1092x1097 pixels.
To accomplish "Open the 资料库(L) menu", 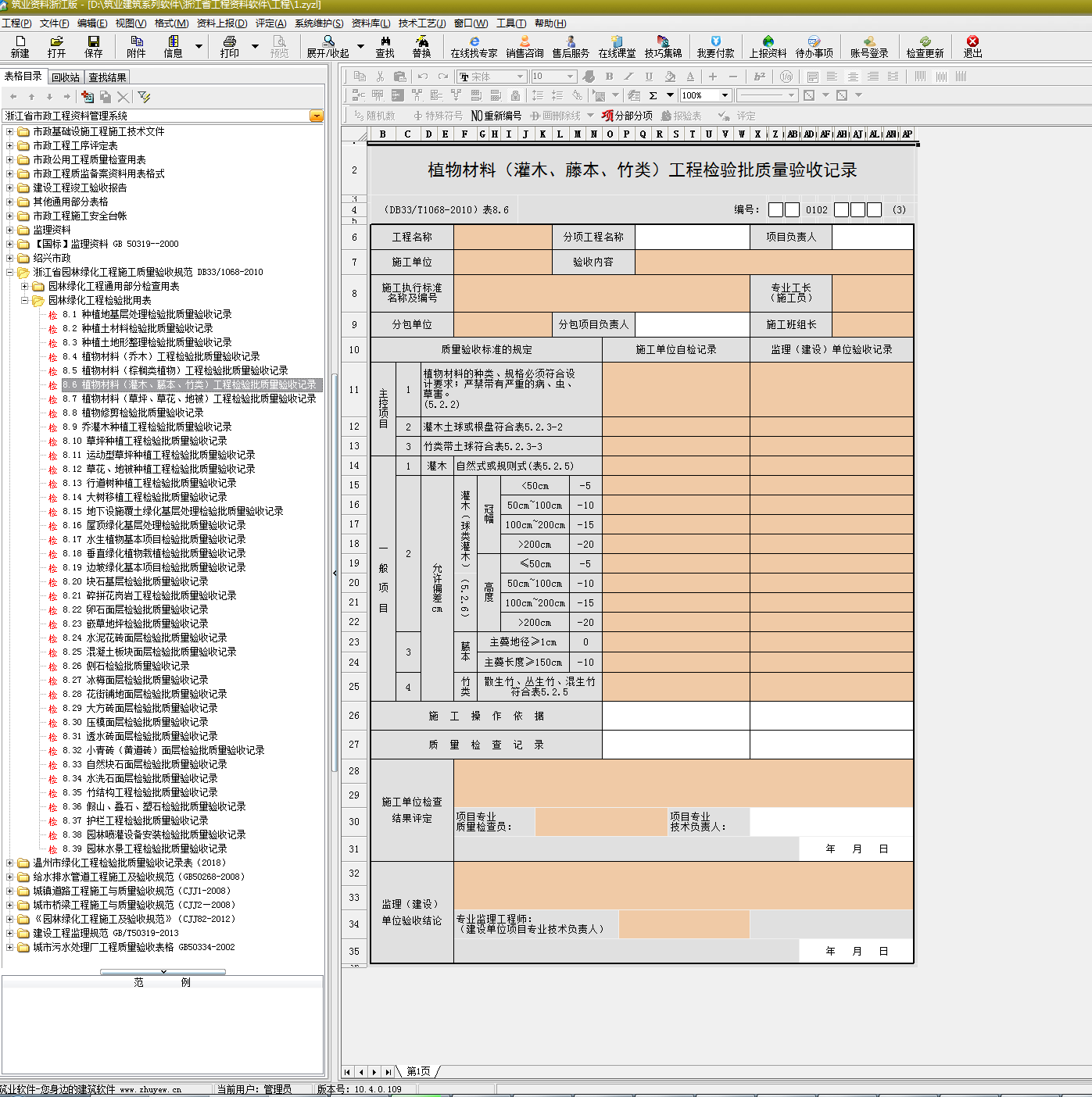I will (x=371, y=23).
